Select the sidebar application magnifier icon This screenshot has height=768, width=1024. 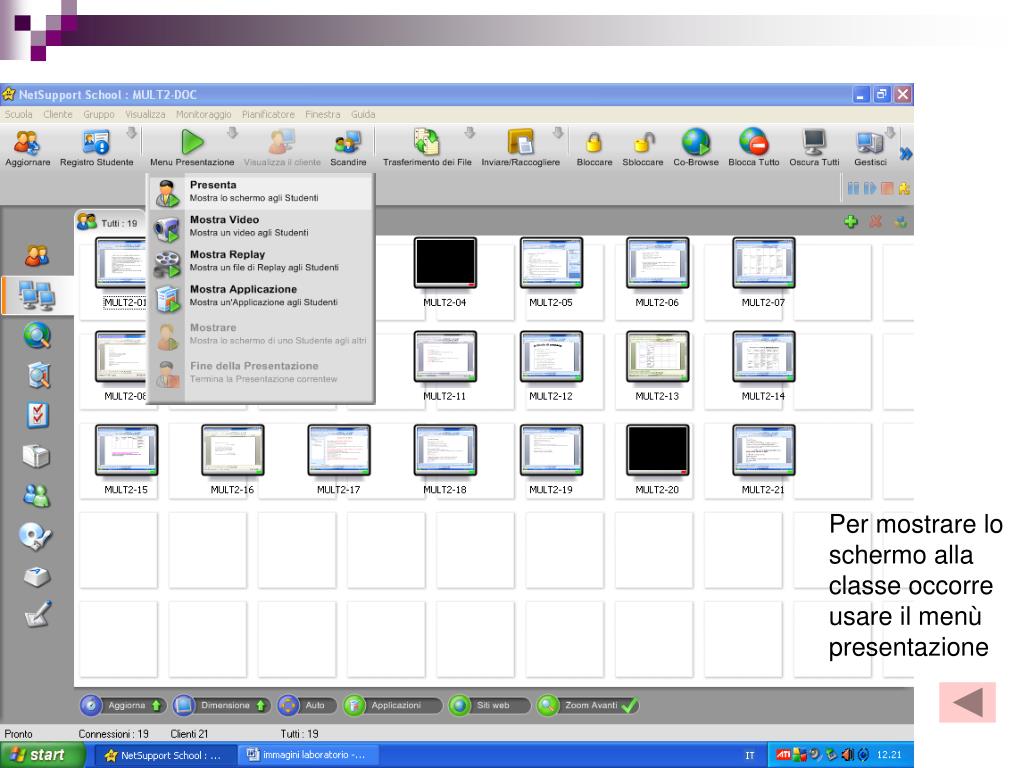(x=38, y=376)
